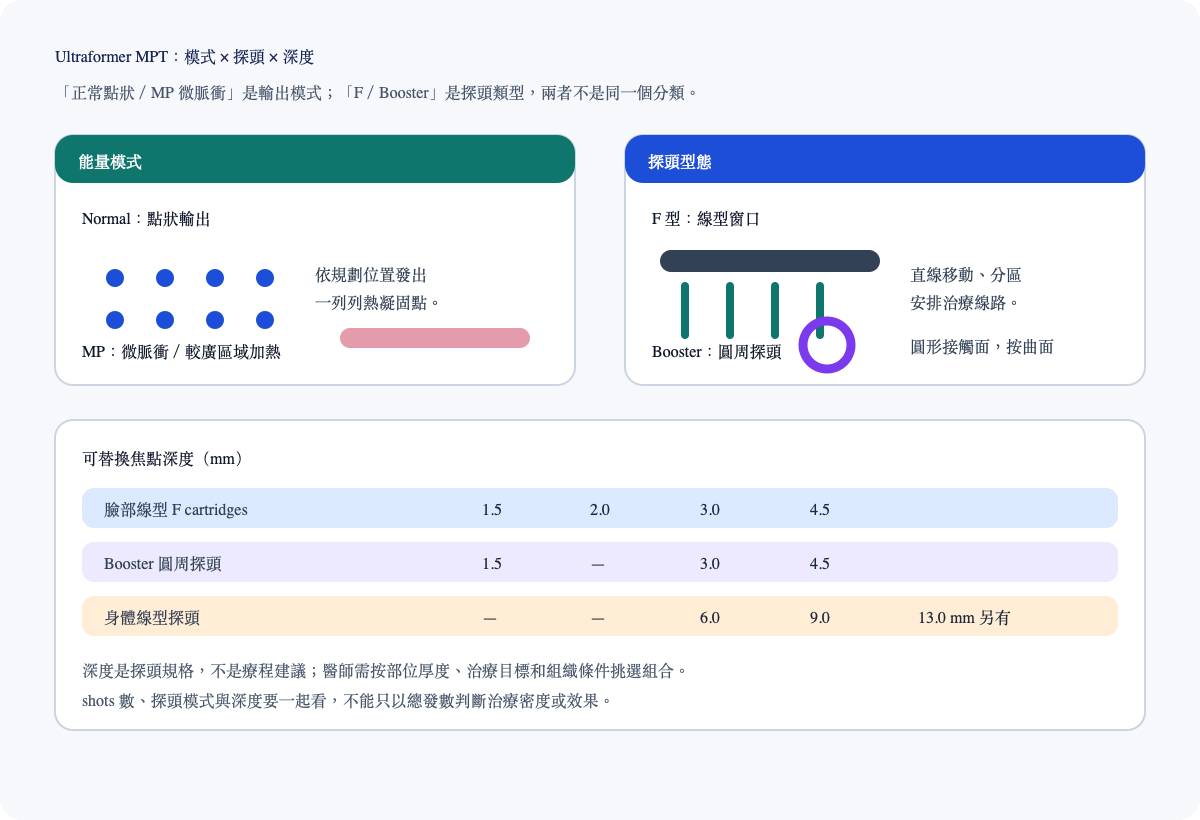Click the title "Ultraformer MPT：模式 × 探頭 × 深度"
This screenshot has height=820, width=1200.
click(x=185, y=57)
